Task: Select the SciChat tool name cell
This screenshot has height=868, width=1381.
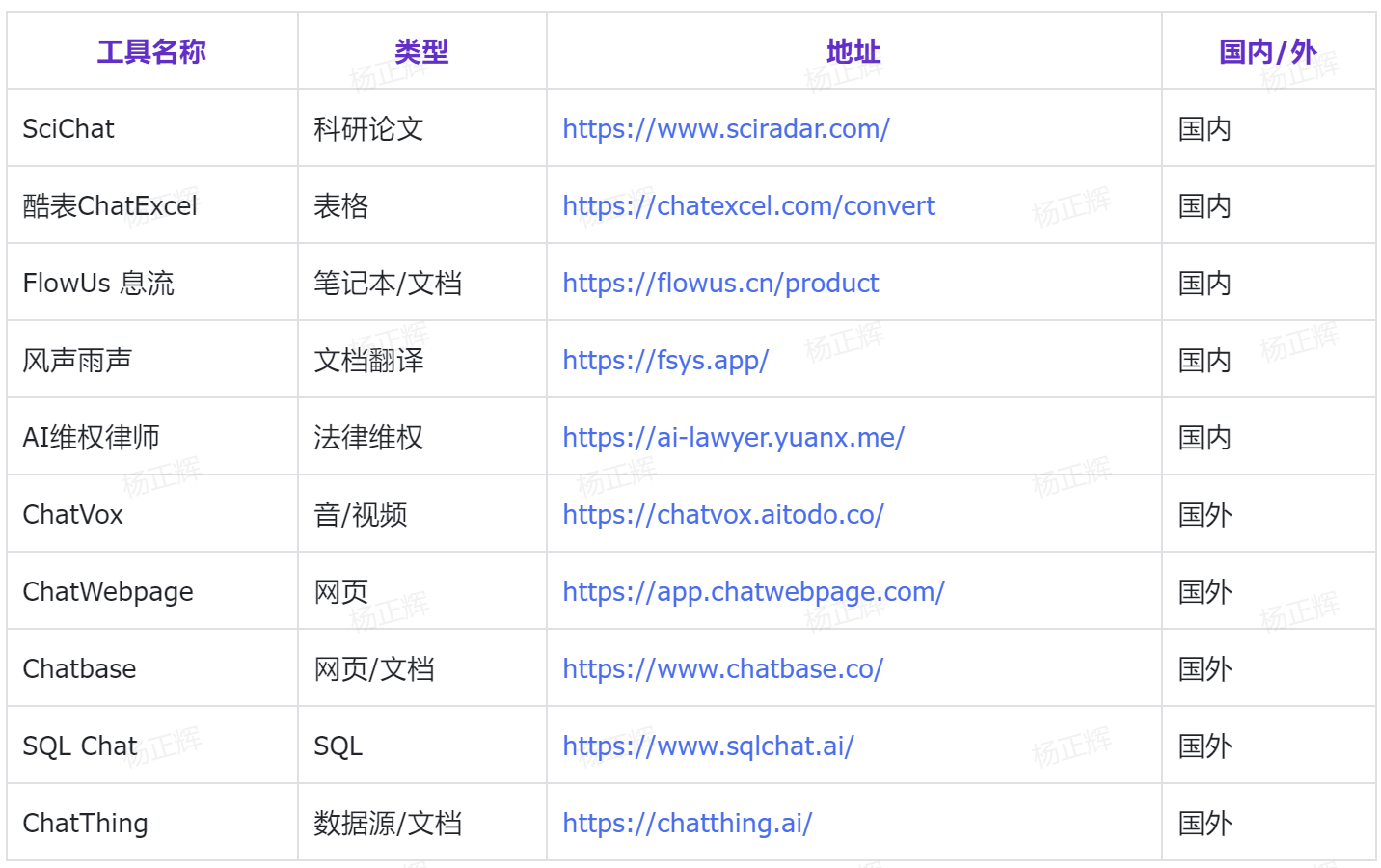Action: 68,128
